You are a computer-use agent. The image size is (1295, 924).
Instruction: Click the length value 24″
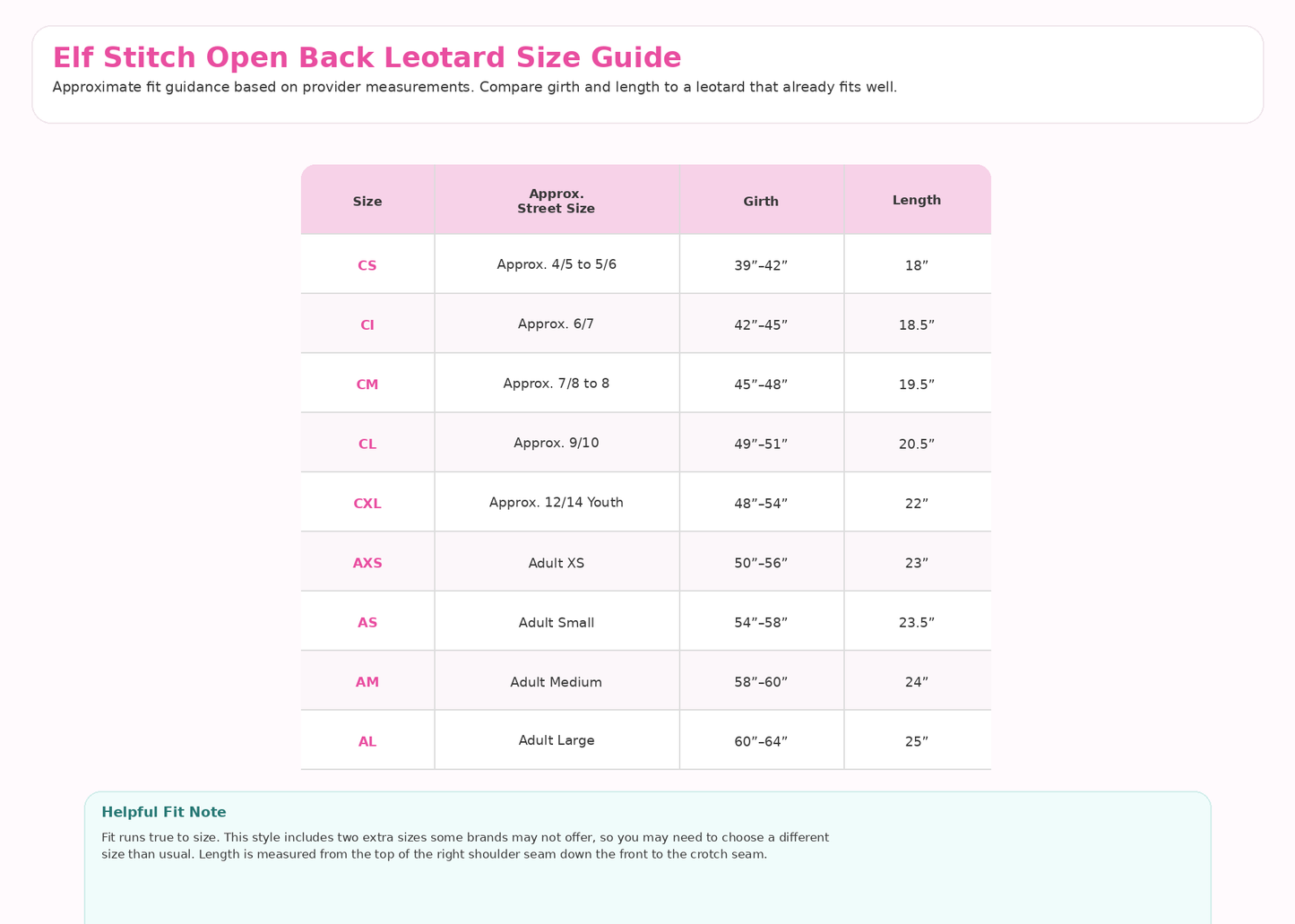(x=917, y=682)
